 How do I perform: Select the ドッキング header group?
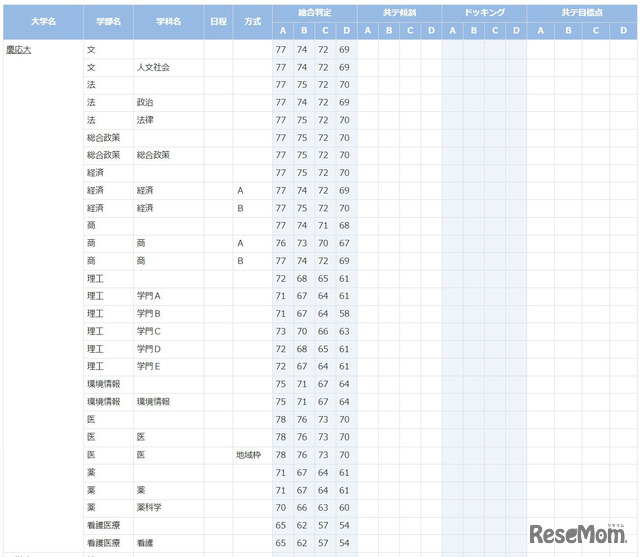click(x=484, y=13)
